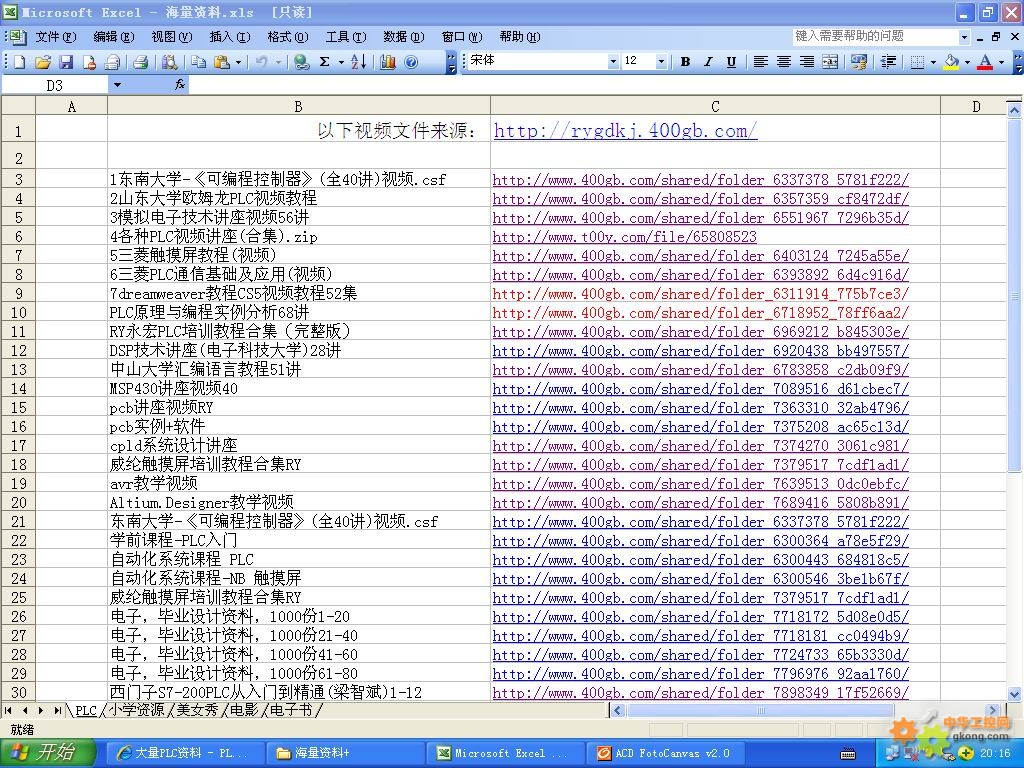
Task: Open the 文件(F) menu
Action: pos(56,37)
